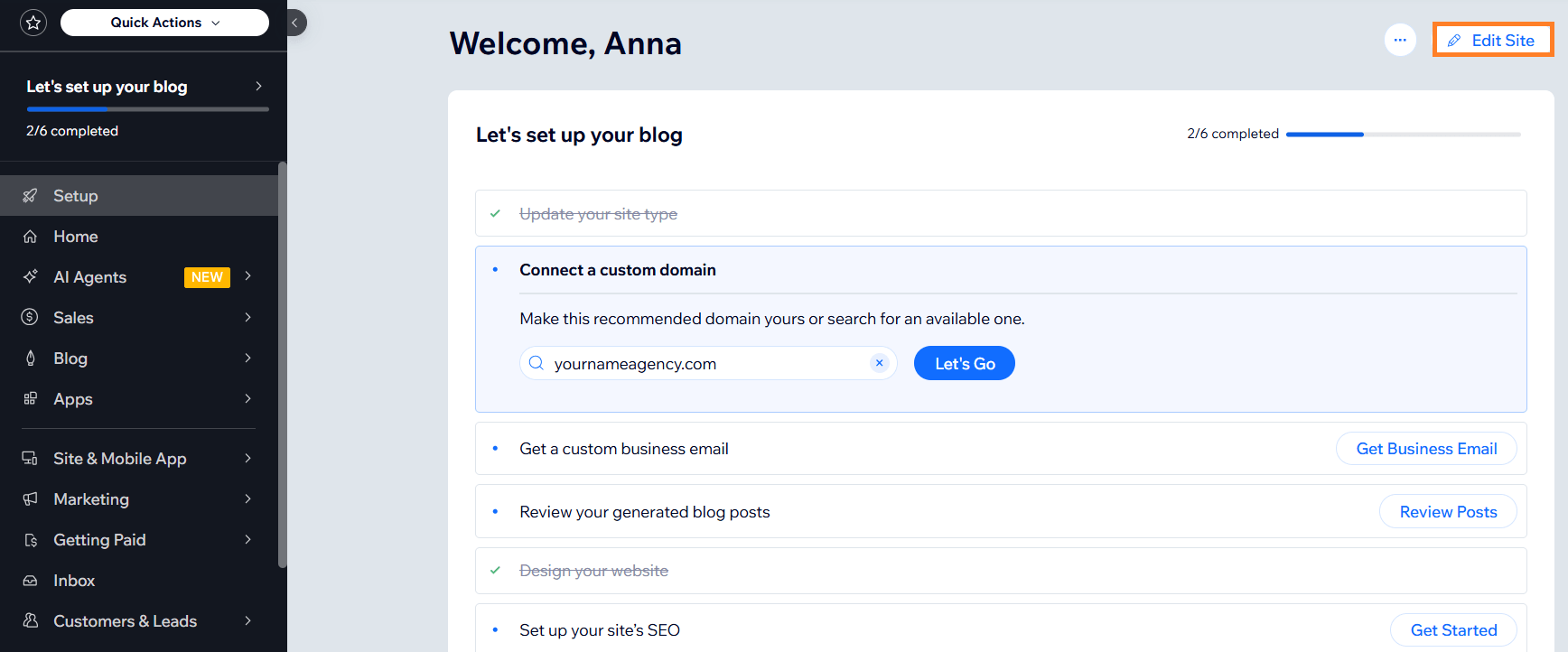Click the Marketing megaphone icon
The image size is (1568, 652).
pyautogui.click(x=30, y=499)
